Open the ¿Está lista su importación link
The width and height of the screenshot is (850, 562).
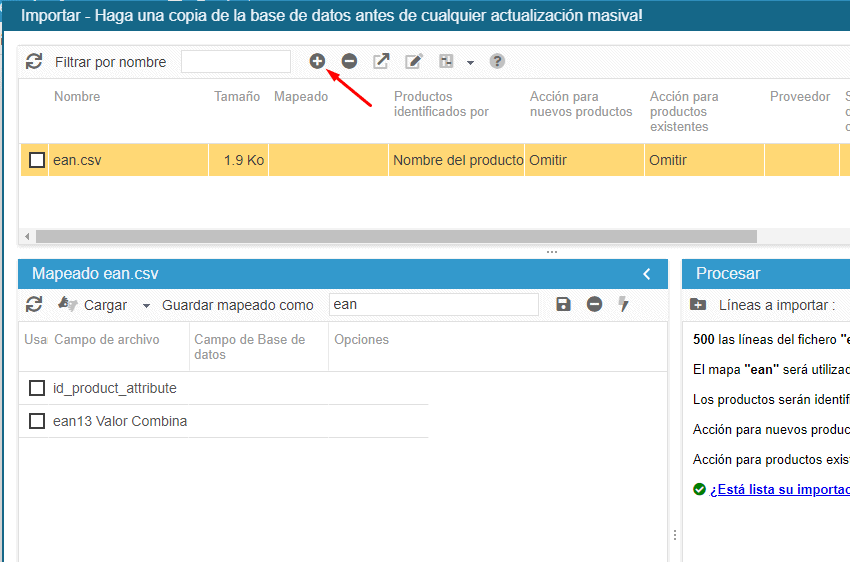779,490
